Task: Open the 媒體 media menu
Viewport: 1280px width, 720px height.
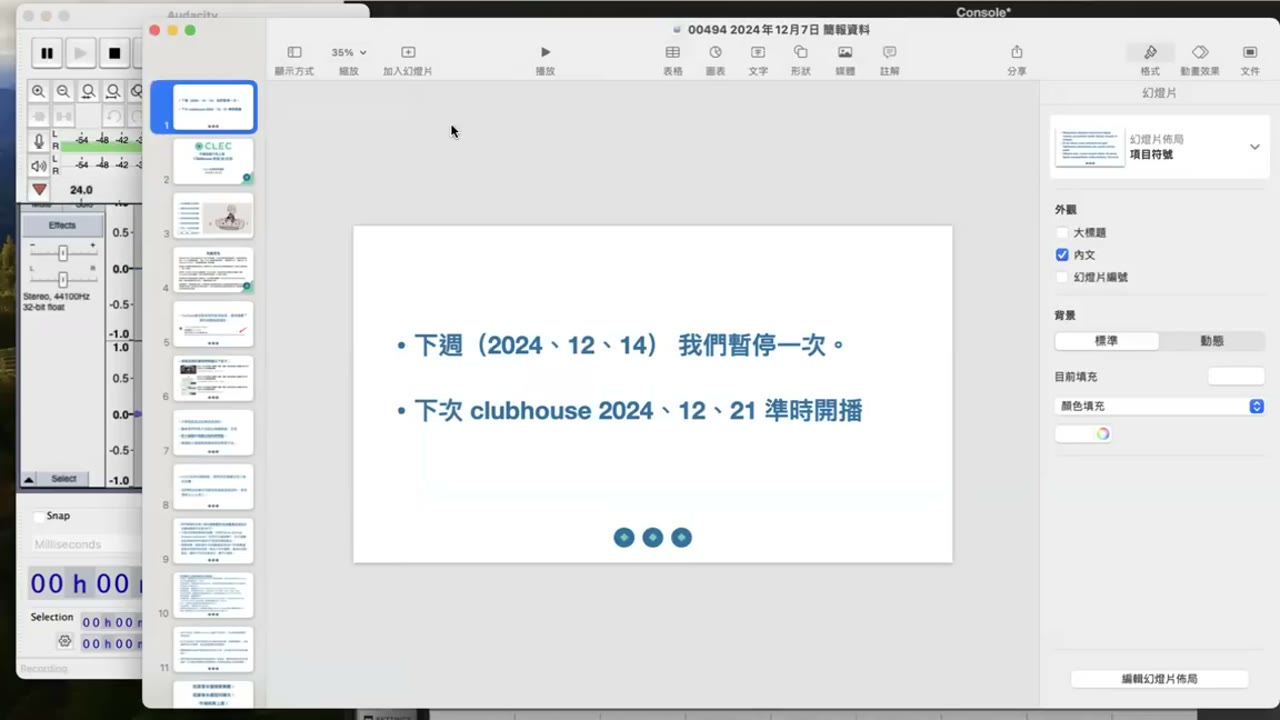Action: (845, 52)
